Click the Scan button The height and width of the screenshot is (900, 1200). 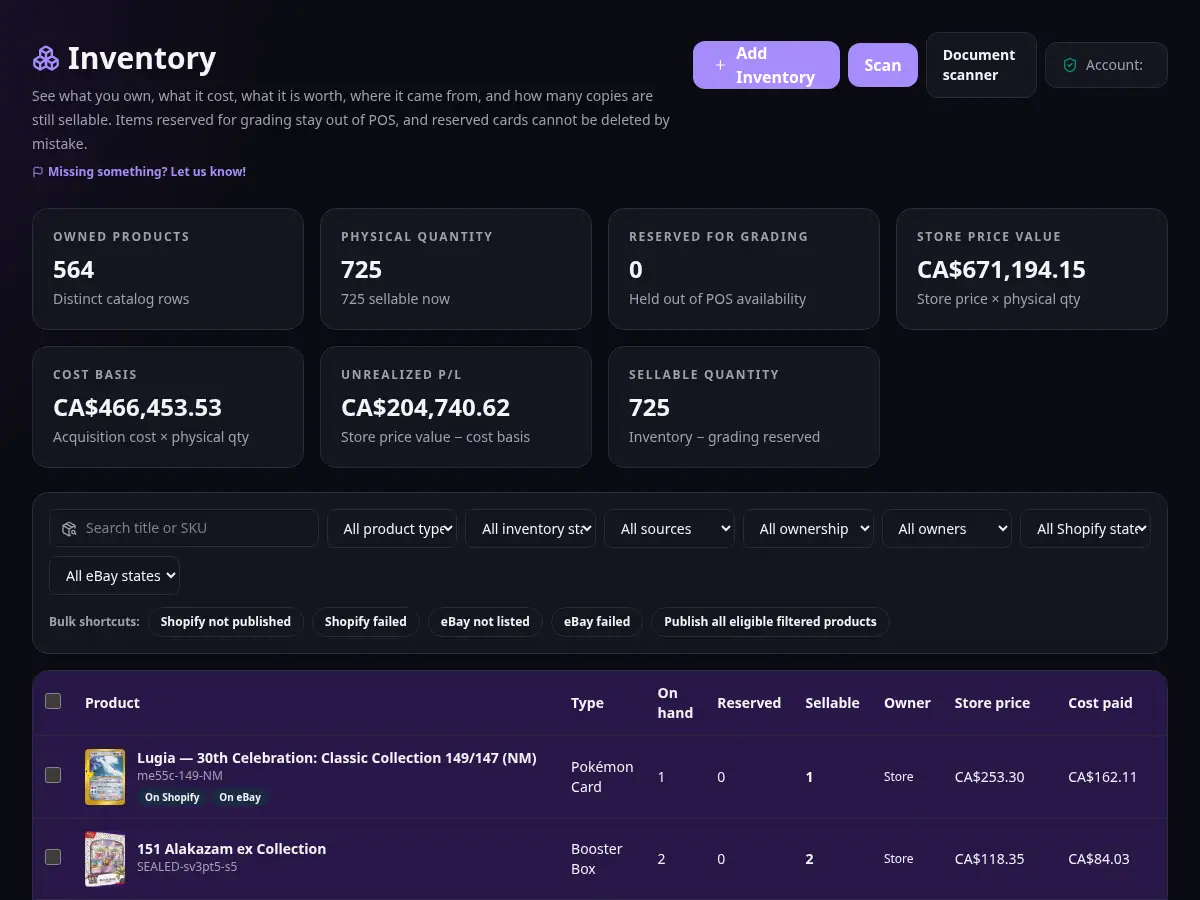pyautogui.click(x=883, y=65)
